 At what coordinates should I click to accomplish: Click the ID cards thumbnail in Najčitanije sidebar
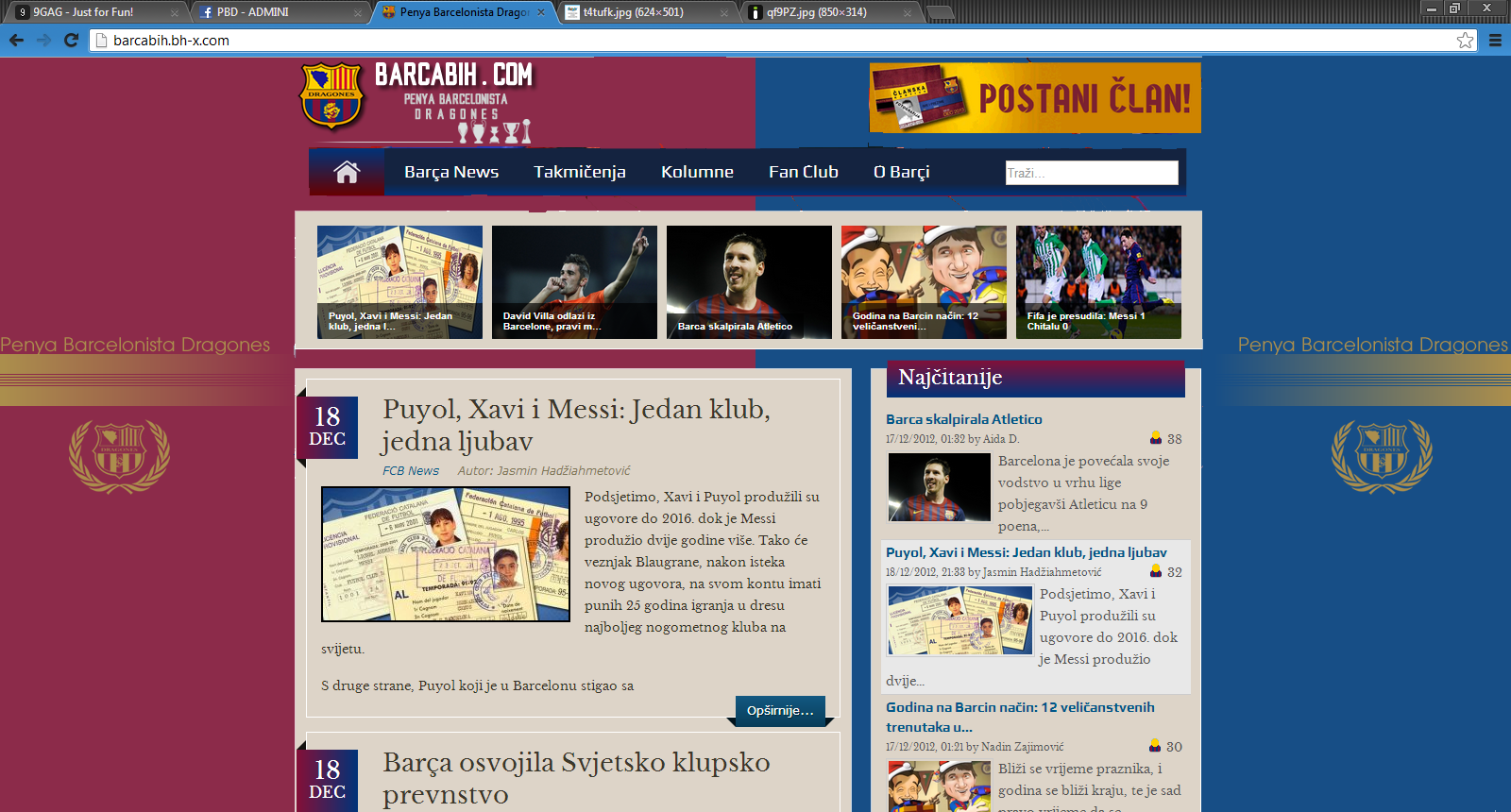coord(959,621)
